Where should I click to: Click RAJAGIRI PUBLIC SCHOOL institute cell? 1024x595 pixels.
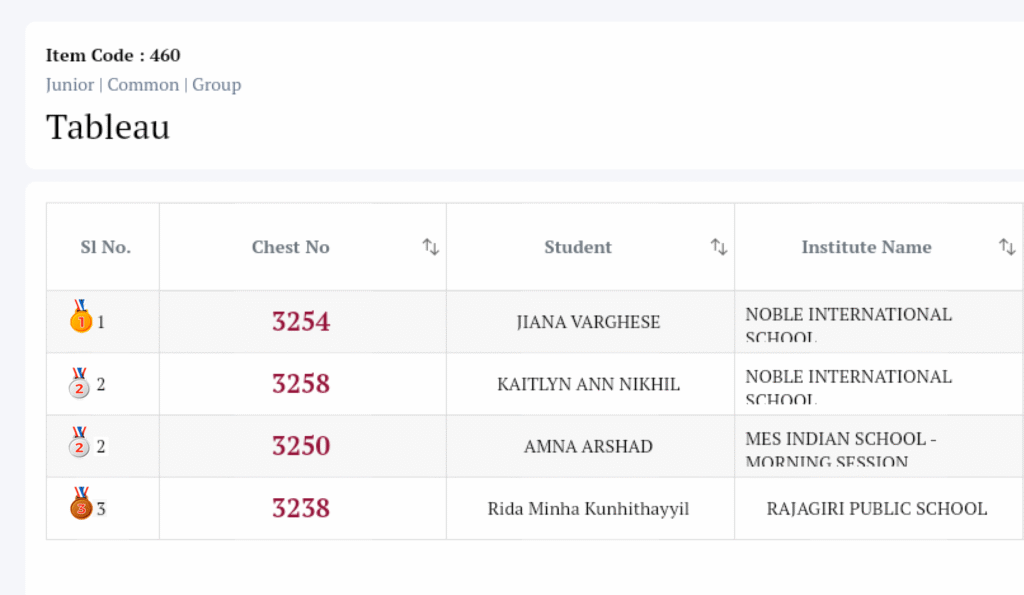click(x=876, y=508)
